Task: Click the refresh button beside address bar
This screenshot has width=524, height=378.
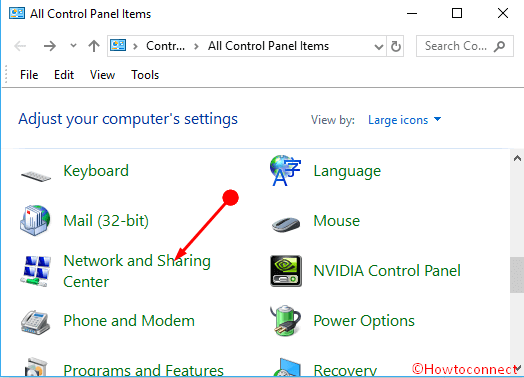Action: click(396, 46)
